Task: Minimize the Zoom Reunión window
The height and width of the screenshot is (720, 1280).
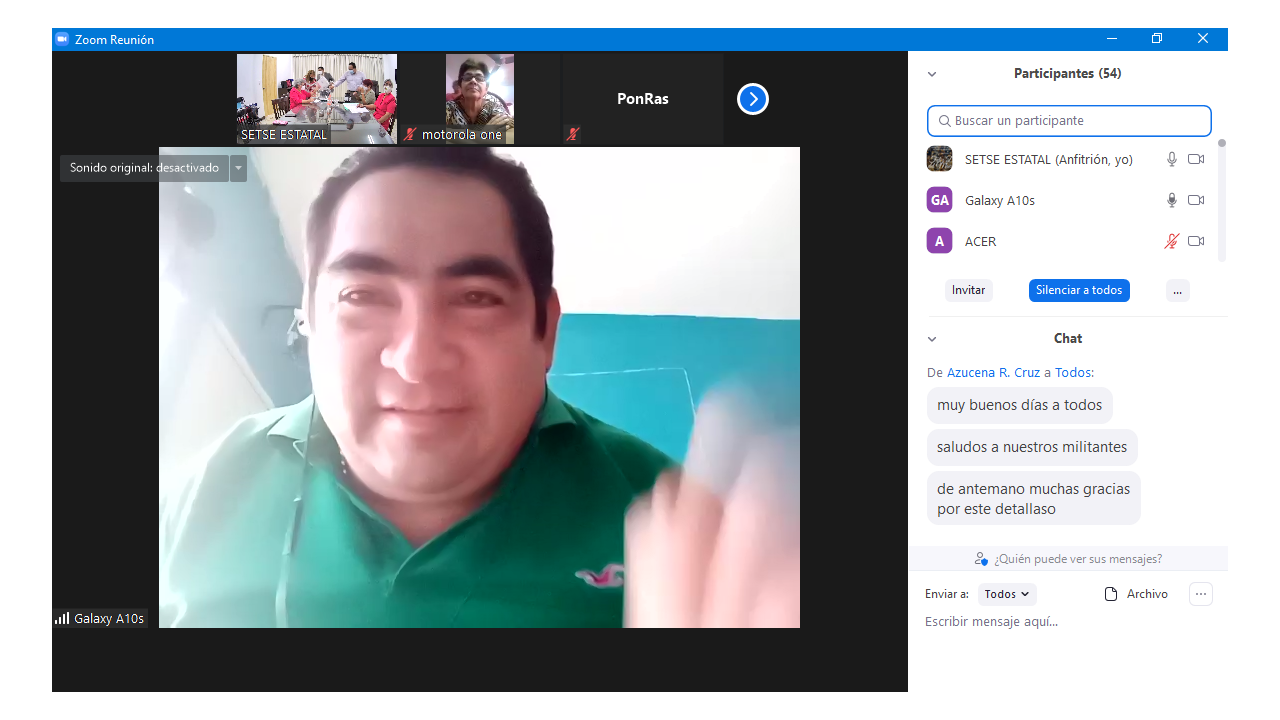Action: [1111, 39]
